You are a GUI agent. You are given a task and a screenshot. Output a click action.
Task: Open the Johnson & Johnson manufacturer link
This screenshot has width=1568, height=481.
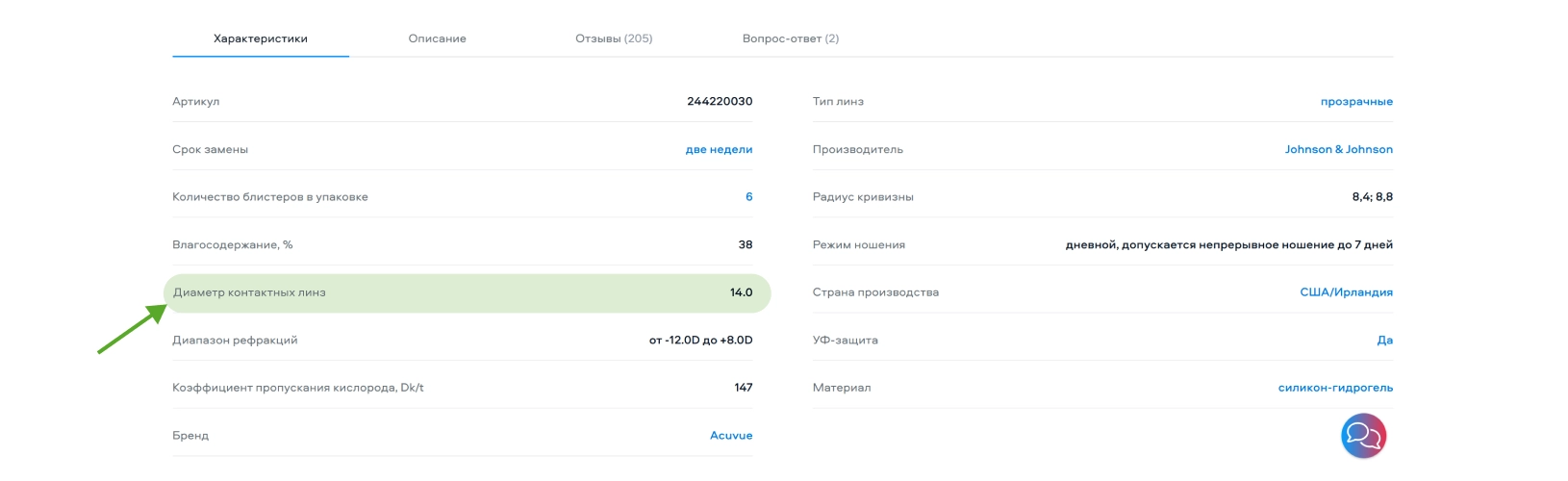1339,149
